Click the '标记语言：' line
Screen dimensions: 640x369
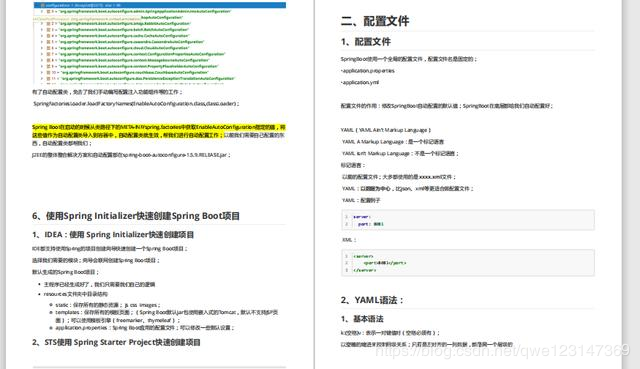point(353,165)
